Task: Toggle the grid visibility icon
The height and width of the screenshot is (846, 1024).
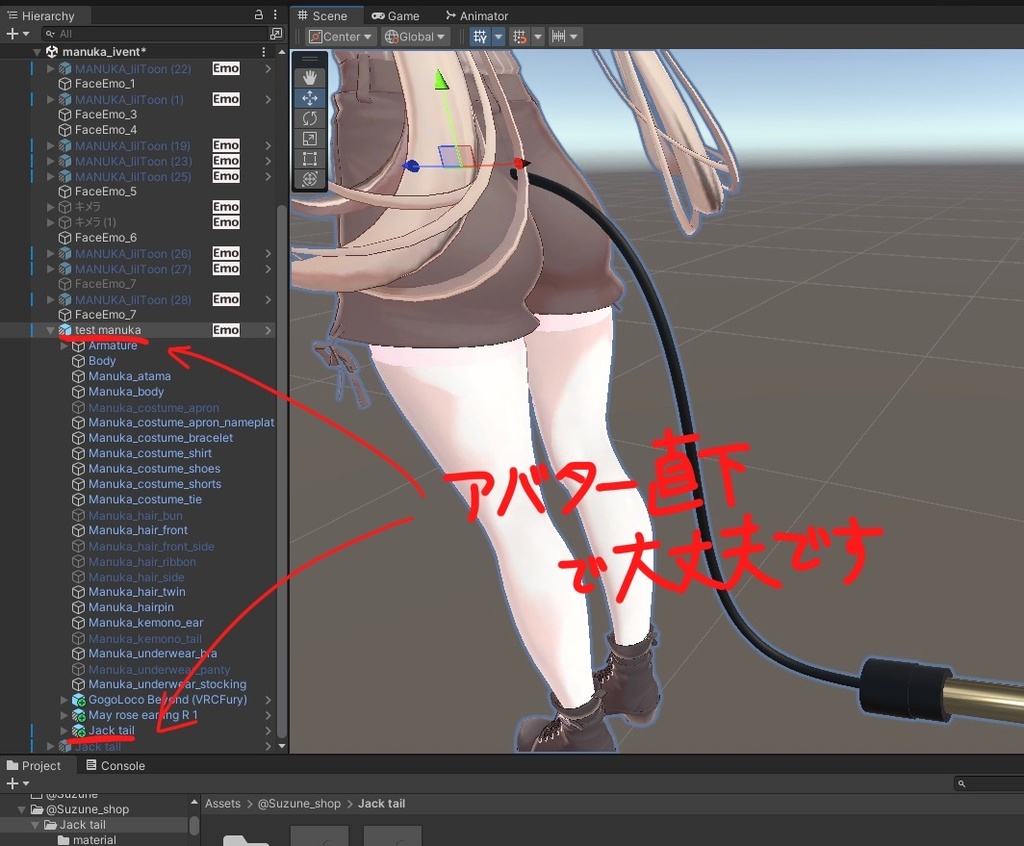Action: [480, 37]
